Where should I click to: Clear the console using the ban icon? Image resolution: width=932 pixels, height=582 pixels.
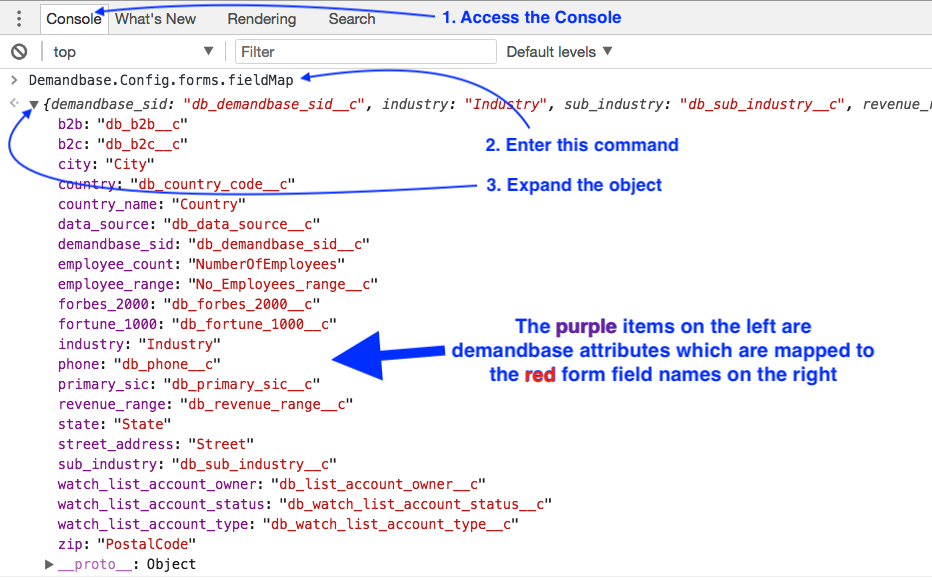tap(19, 52)
